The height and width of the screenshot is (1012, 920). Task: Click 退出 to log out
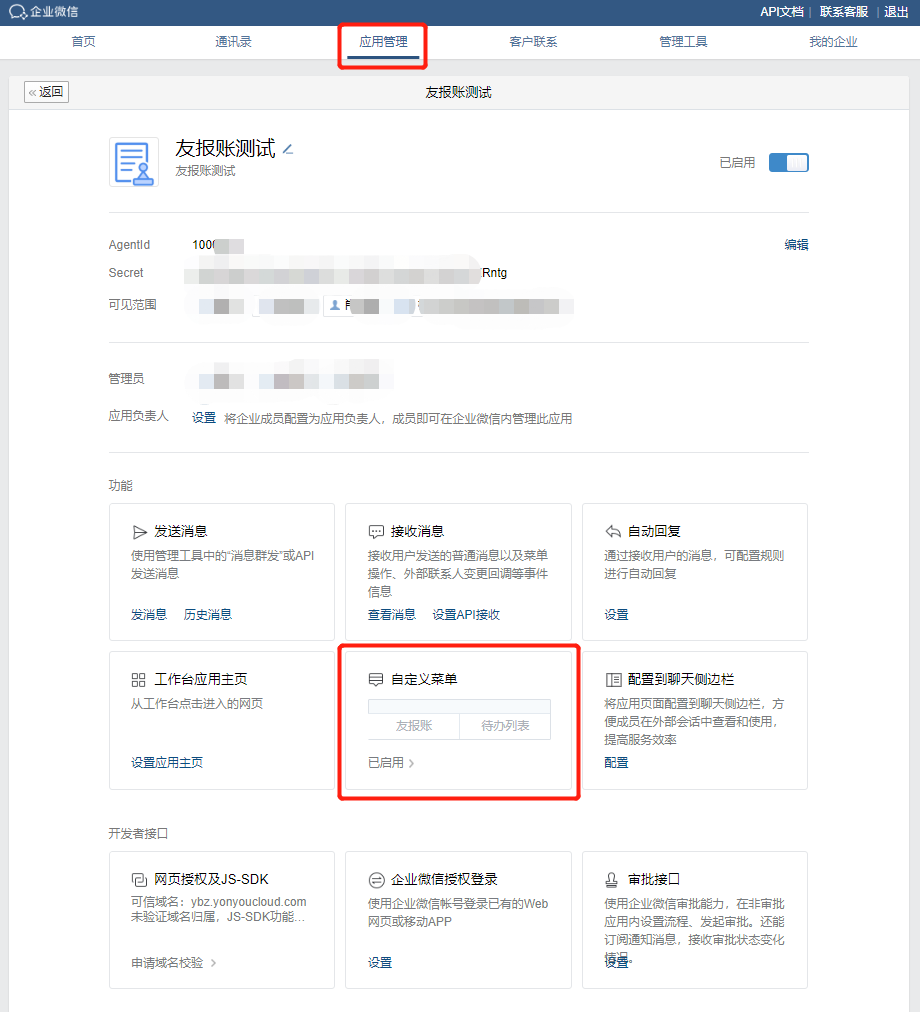[896, 12]
